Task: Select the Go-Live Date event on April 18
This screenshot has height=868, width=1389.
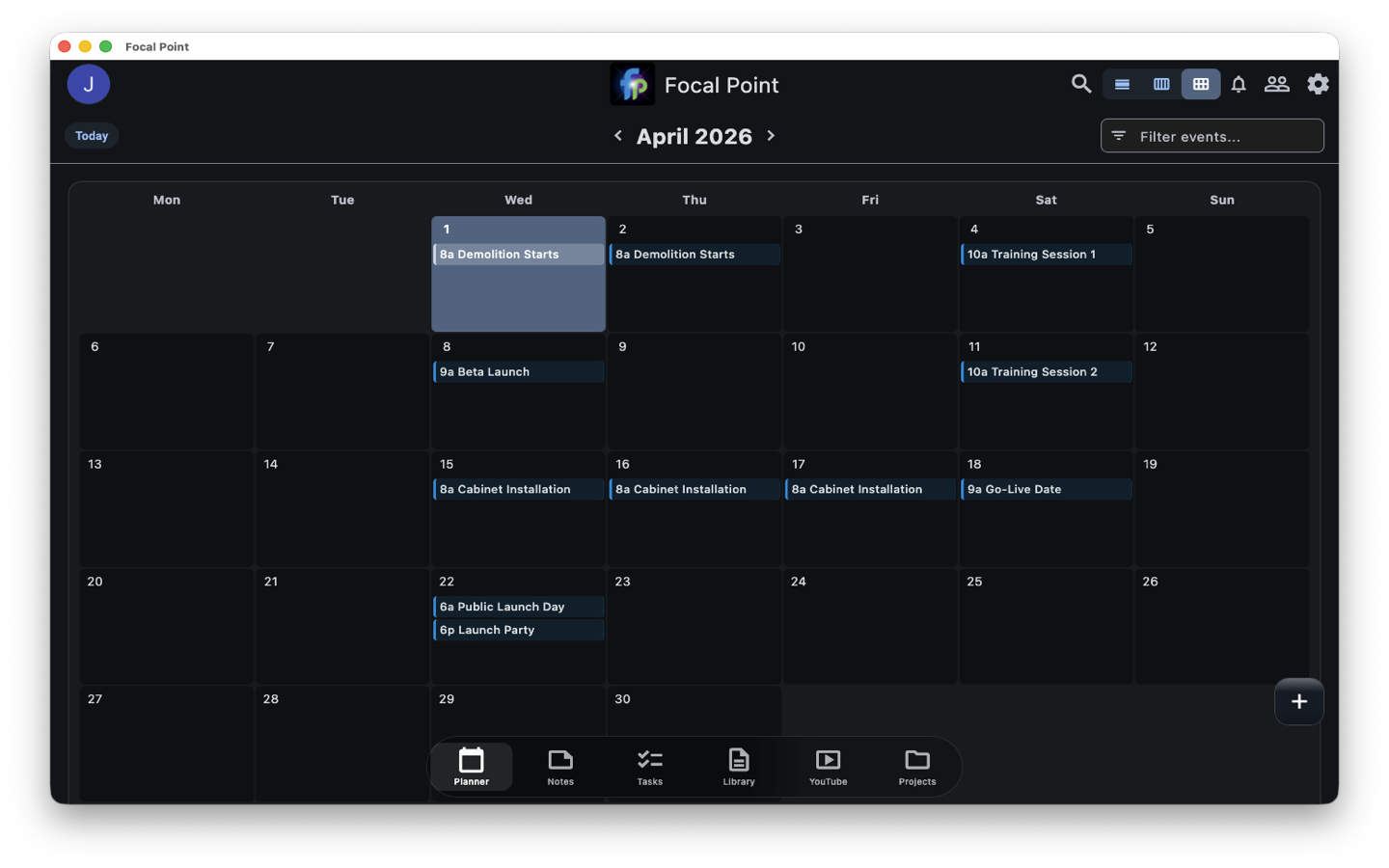Action: [1046, 489]
